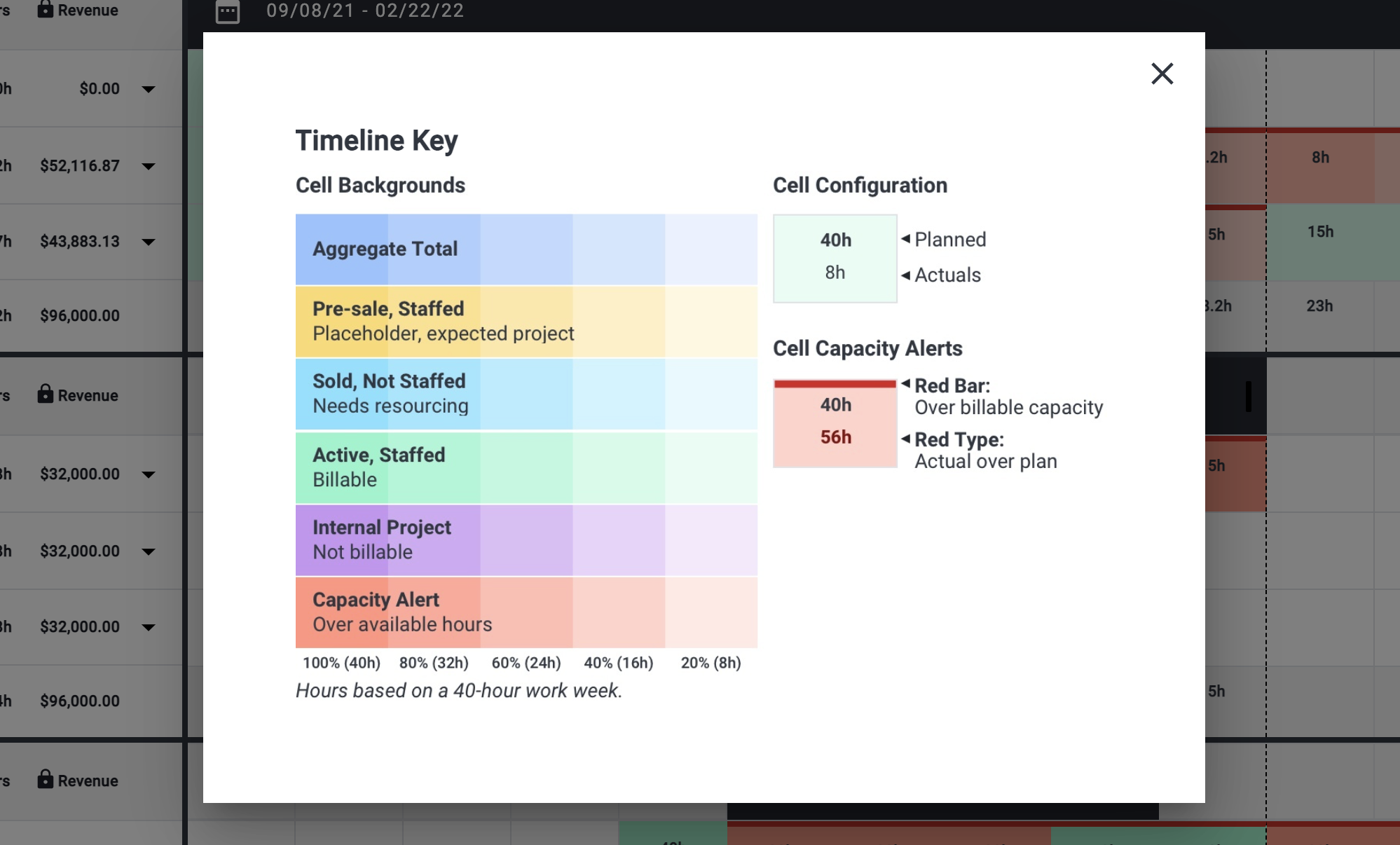Expand the $43,883.13 row dropdown arrow
Screen dimensions: 1400x845
(148, 242)
